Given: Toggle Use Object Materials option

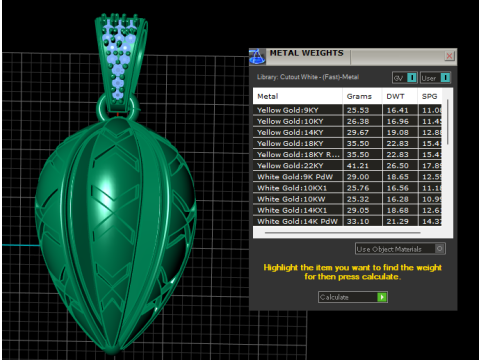Looking at the screenshot, I should coord(400,249).
